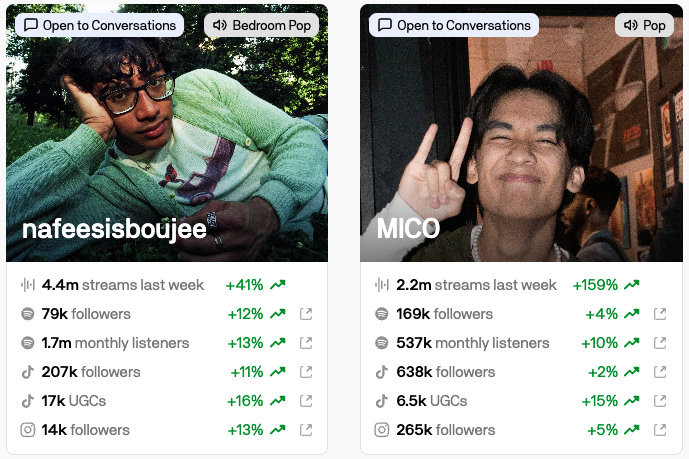The width and height of the screenshot is (689, 459).
Task: Open external link for MICO 169k followers
Action: [x=660, y=314]
